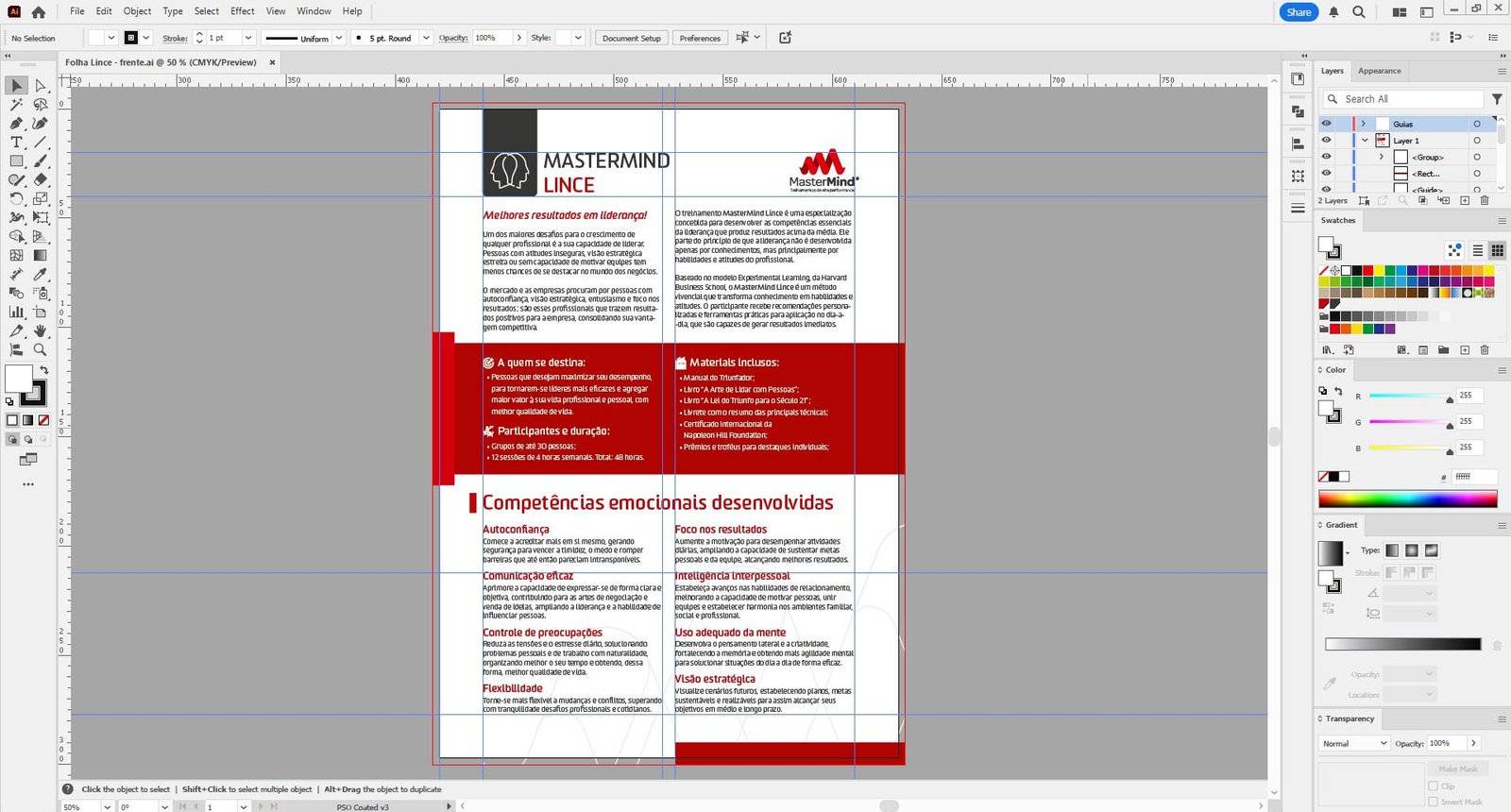Image resolution: width=1511 pixels, height=812 pixels.
Task: Select the Rectangle tool
Action: coord(16,161)
